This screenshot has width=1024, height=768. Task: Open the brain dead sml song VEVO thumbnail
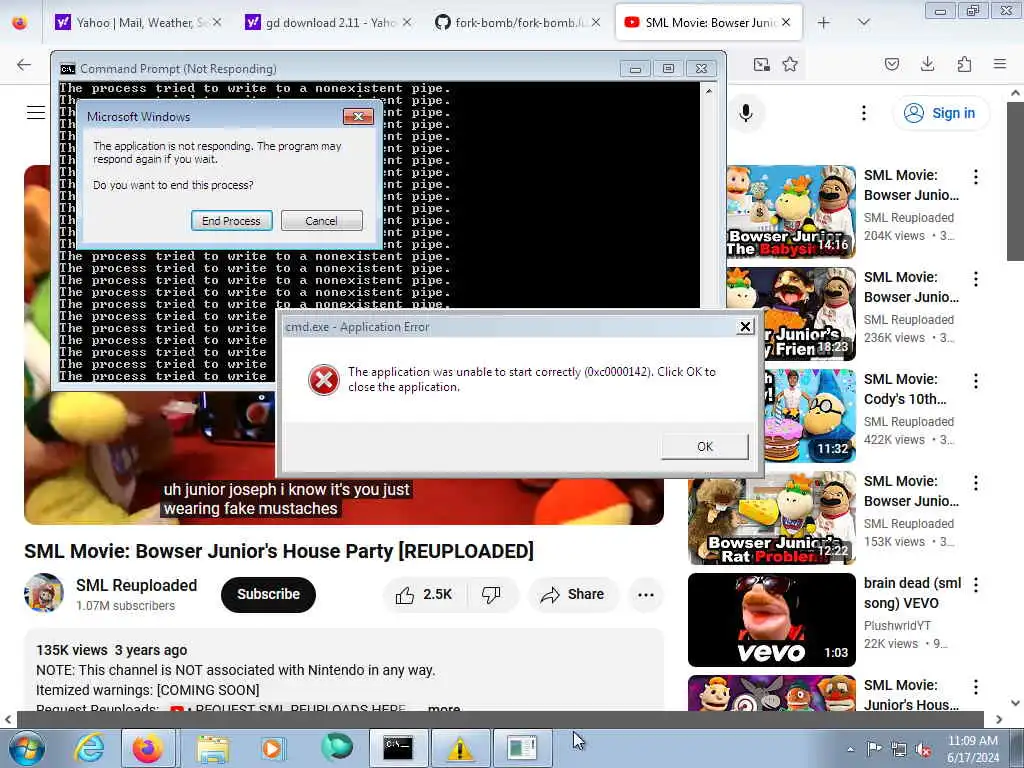[772, 619]
